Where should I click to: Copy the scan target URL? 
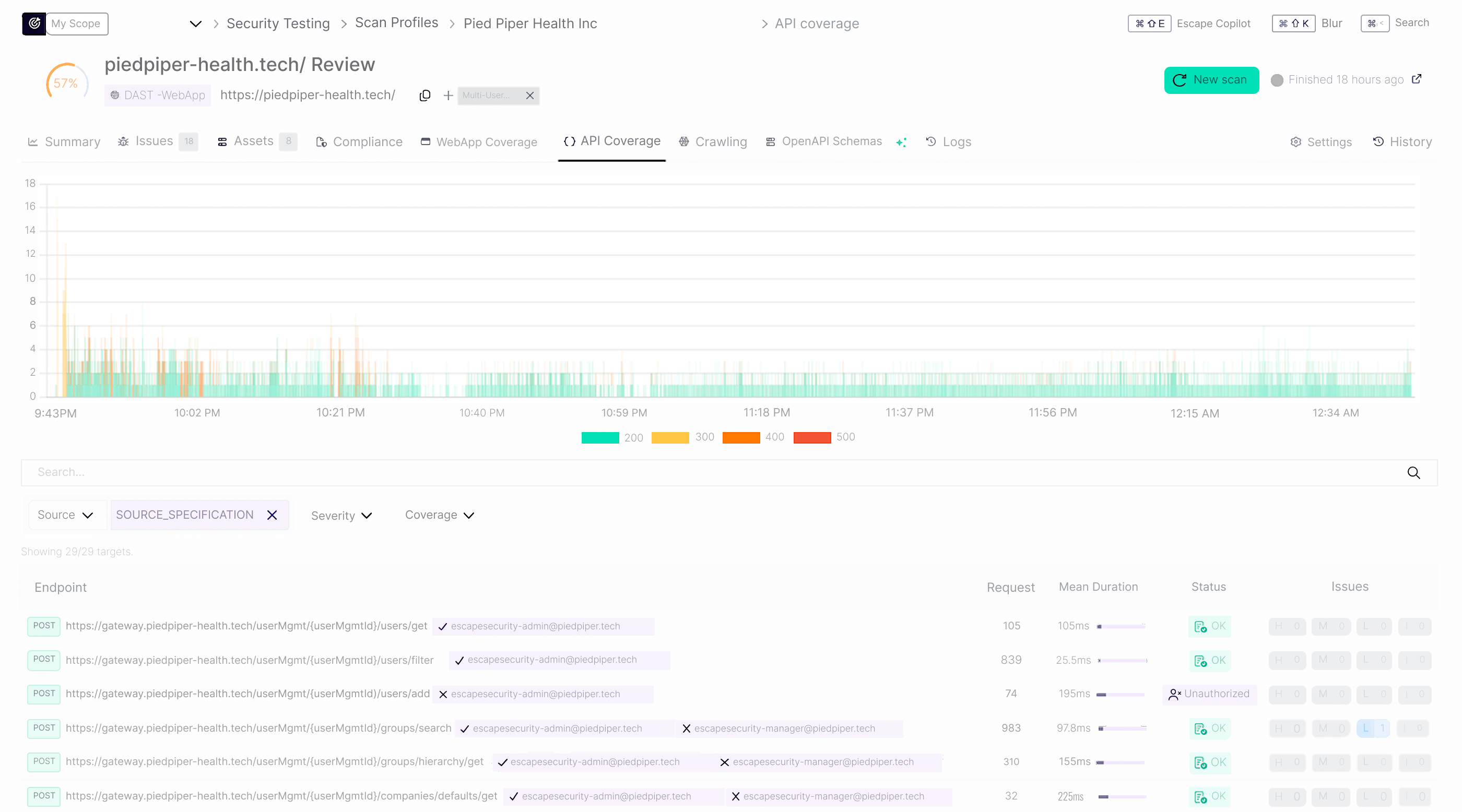(x=425, y=95)
